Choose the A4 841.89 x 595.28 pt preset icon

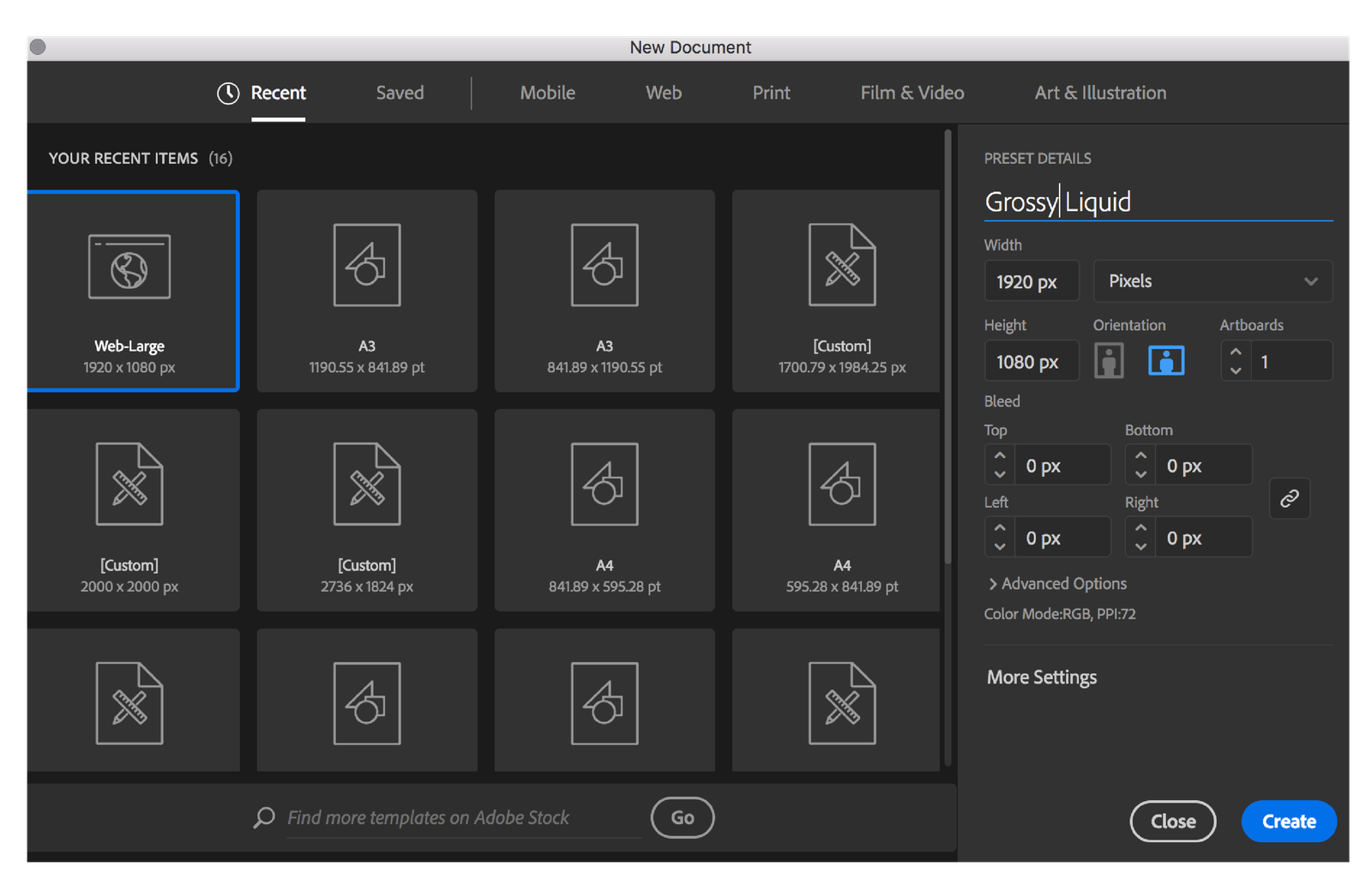point(605,485)
